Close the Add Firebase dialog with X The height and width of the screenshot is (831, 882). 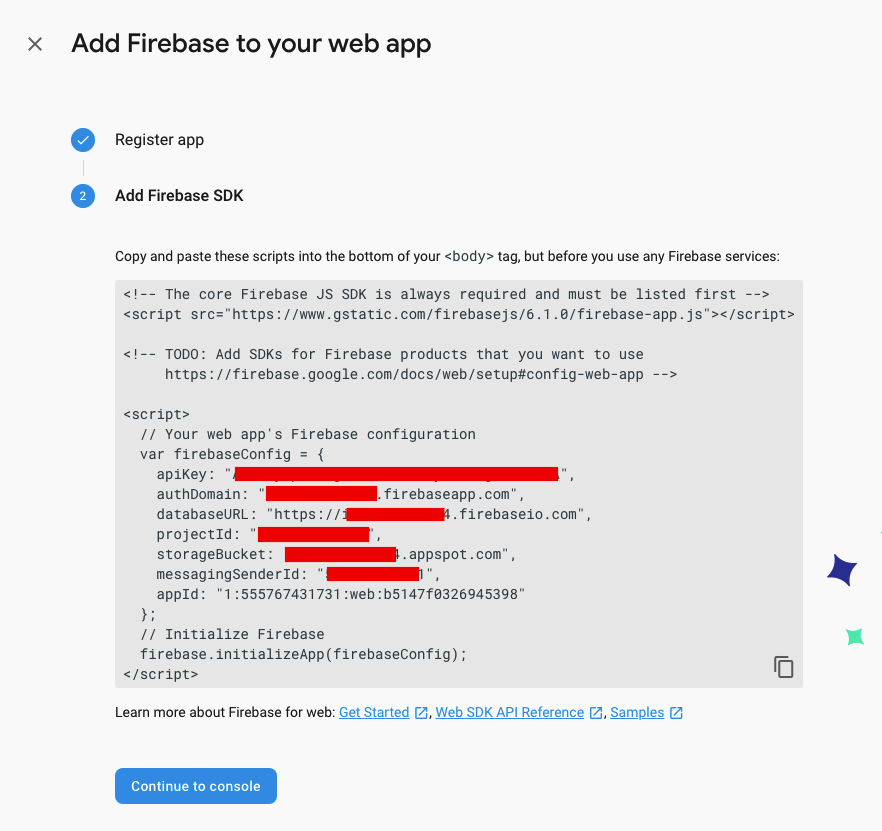click(x=35, y=44)
